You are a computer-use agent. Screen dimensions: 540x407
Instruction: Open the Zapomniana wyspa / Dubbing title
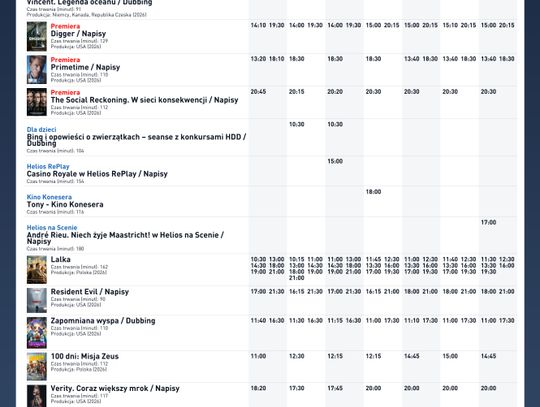coord(103,321)
